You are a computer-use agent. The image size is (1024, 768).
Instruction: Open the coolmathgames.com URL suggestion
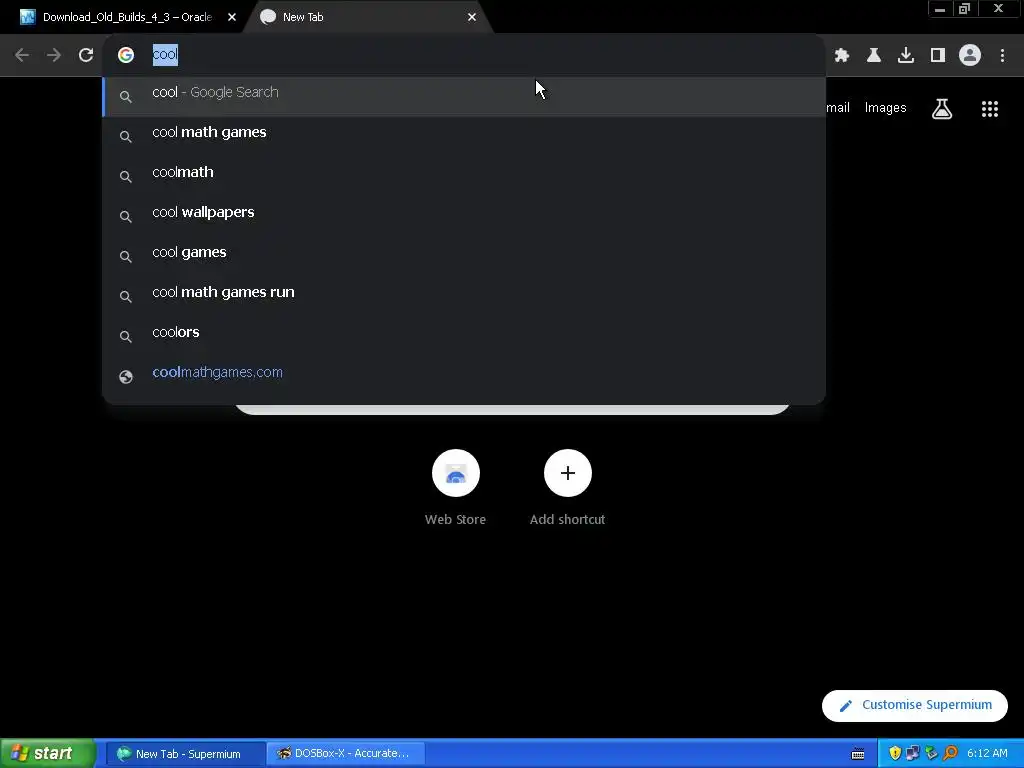point(464,376)
